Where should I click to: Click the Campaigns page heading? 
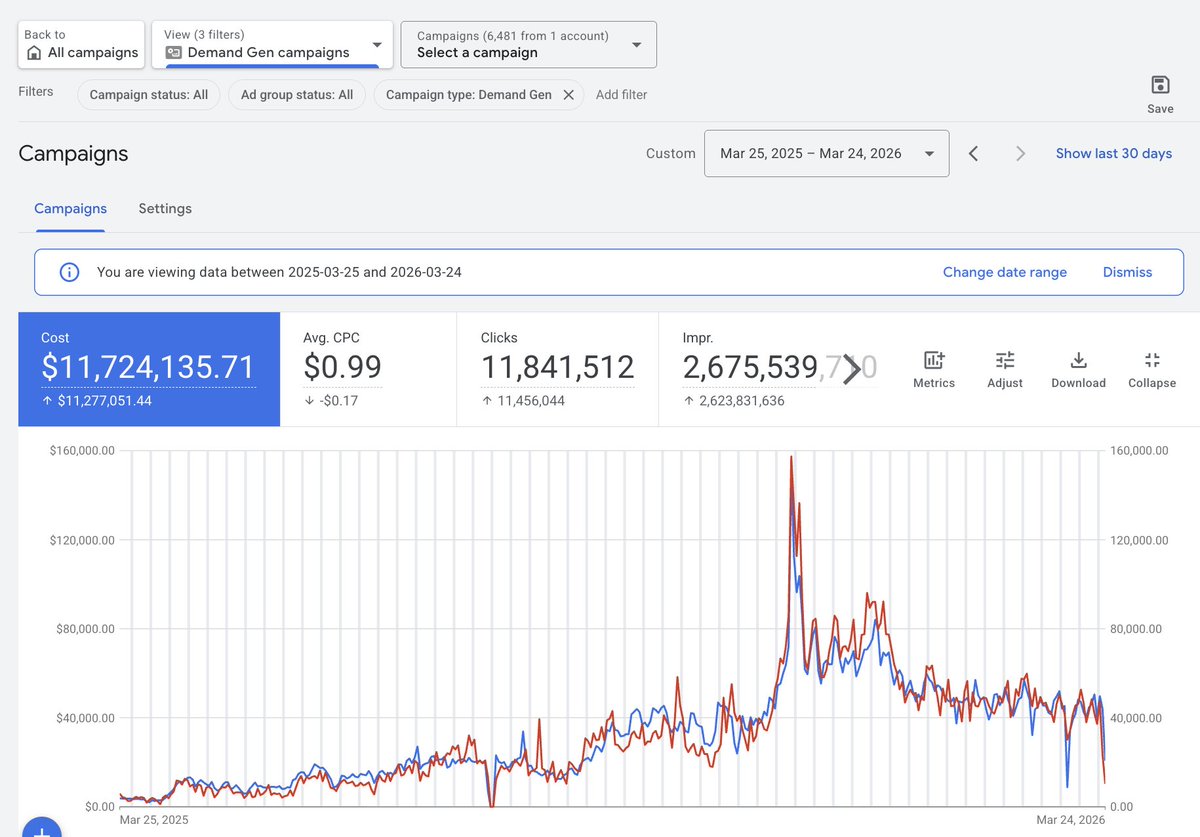coord(73,153)
